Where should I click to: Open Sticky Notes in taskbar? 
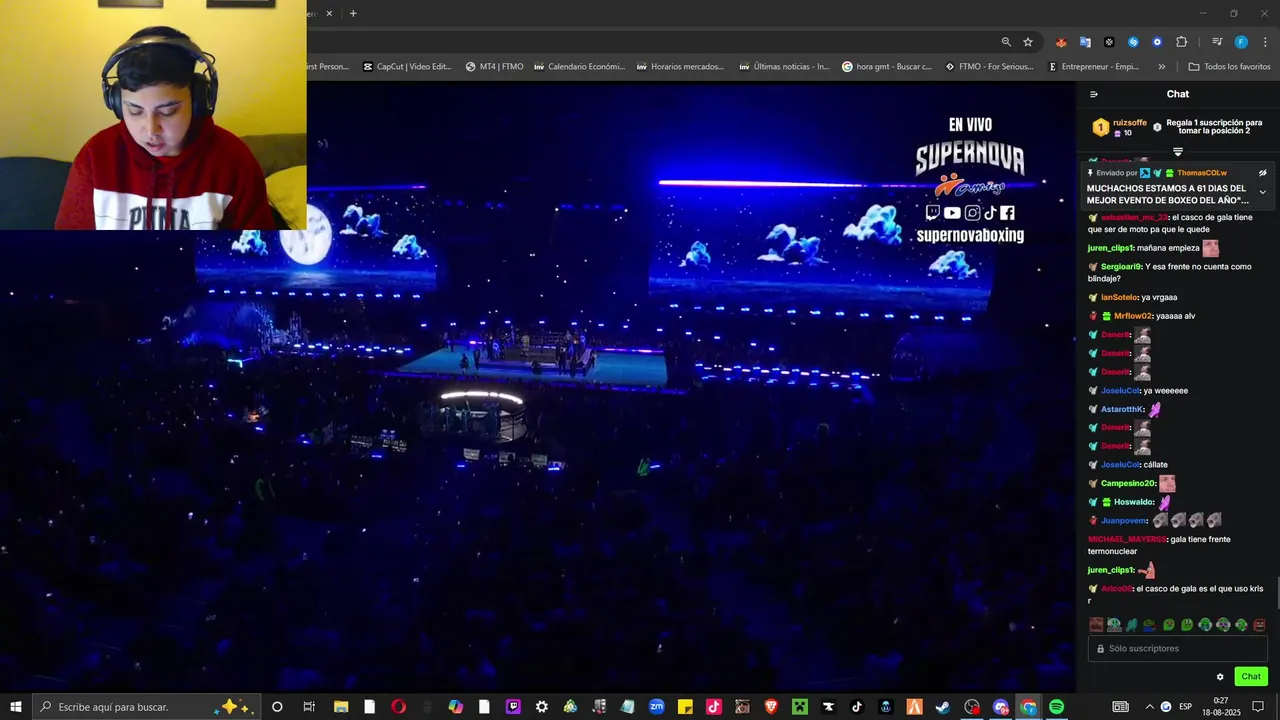point(685,707)
